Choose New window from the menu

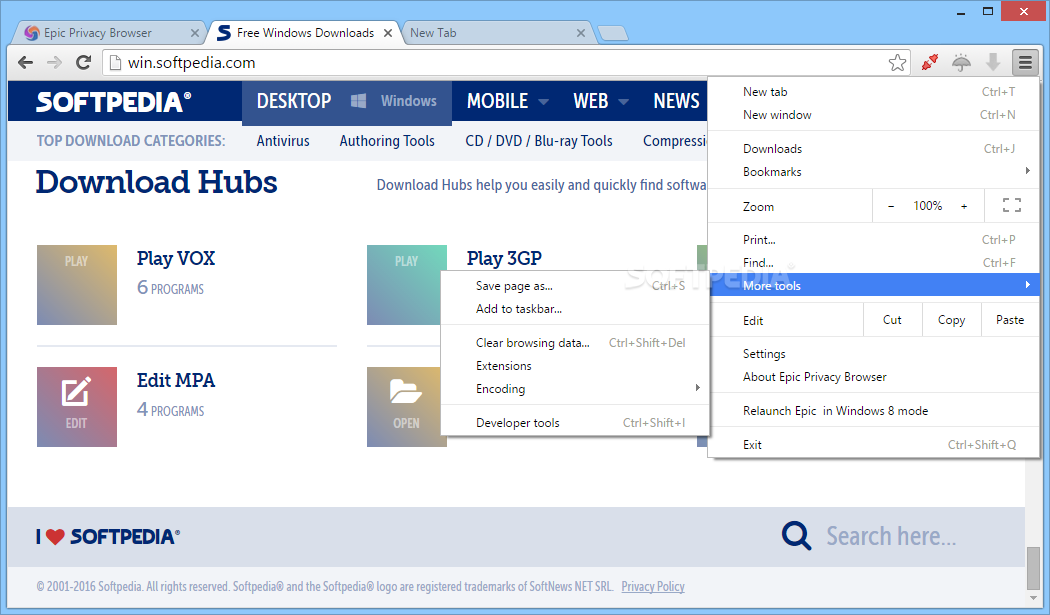coord(874,115)
